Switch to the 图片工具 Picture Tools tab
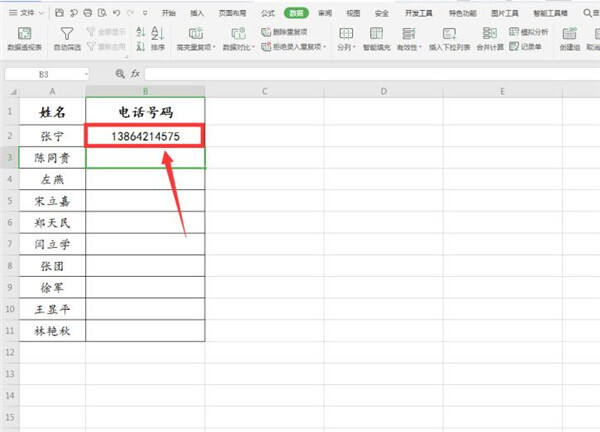 [505, 13]
